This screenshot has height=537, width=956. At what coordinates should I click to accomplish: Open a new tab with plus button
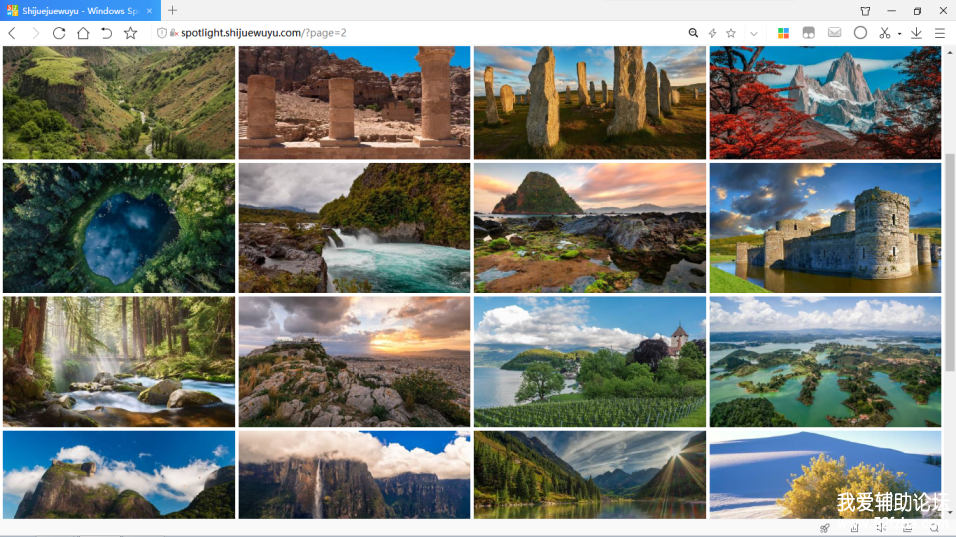(172, 10)
